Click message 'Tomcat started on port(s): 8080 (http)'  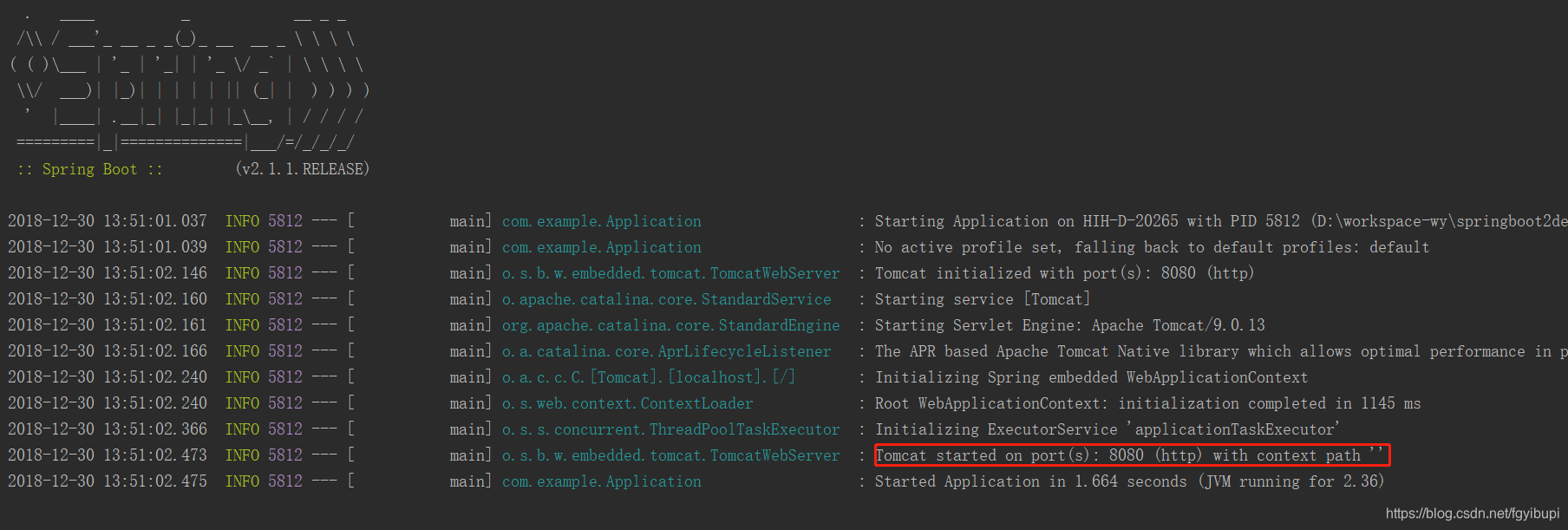1039,455
